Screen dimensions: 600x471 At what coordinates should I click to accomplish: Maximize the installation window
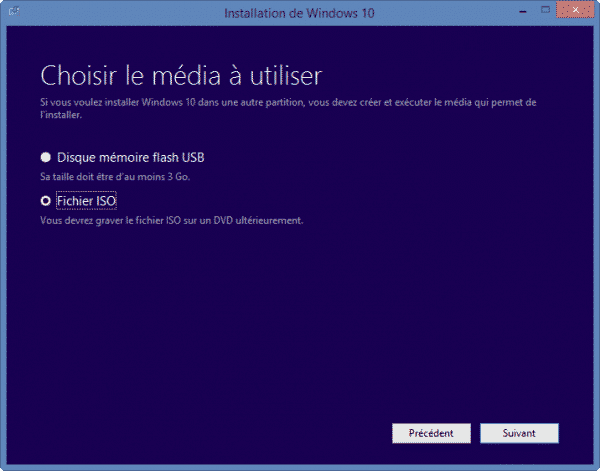point(545,10)
